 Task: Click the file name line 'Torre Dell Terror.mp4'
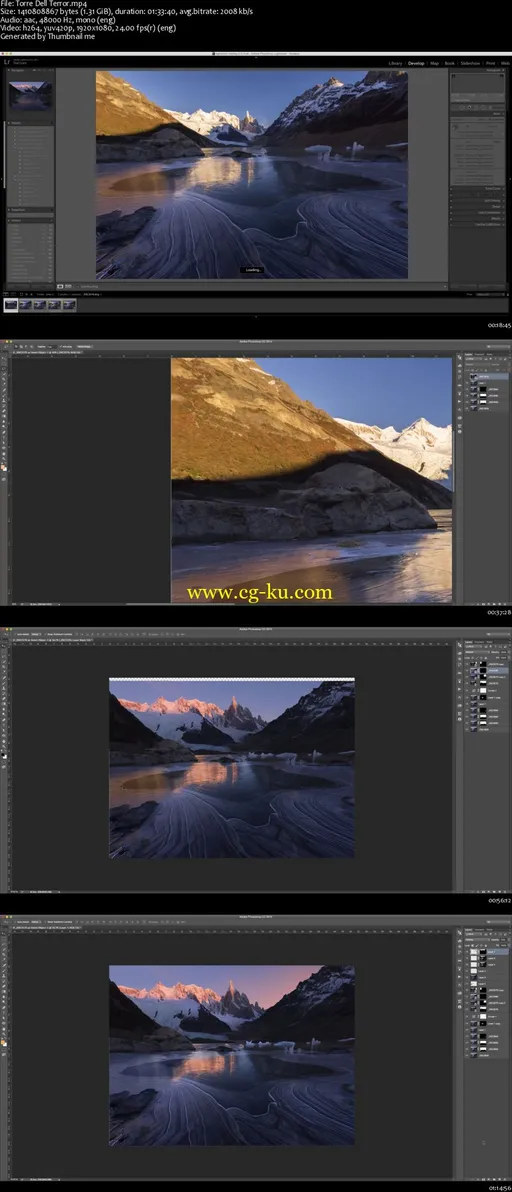(x=43, y=4)
